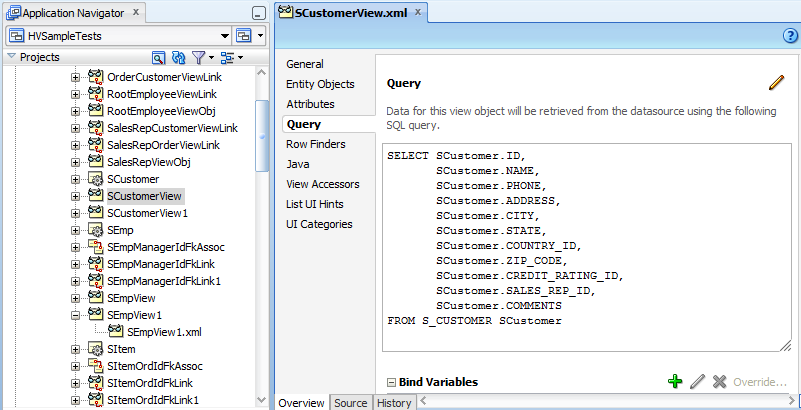Switch to the History tab
801x410 pixels.
click(x=394, y=403)
